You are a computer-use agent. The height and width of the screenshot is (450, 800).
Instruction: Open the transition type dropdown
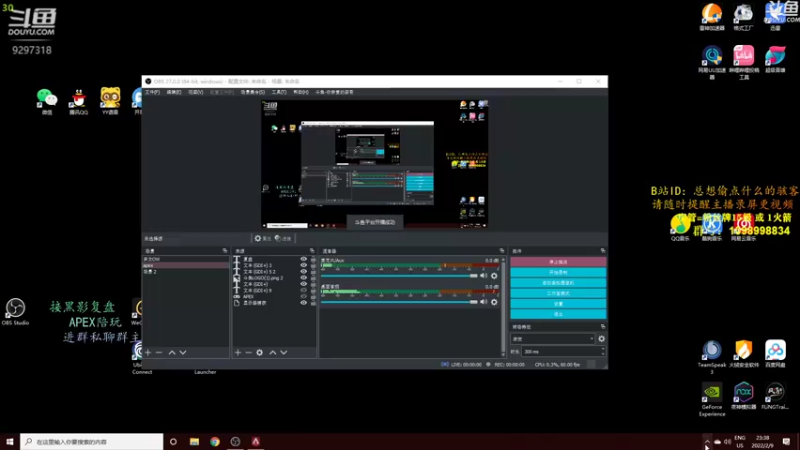click(x=553, y=339)
